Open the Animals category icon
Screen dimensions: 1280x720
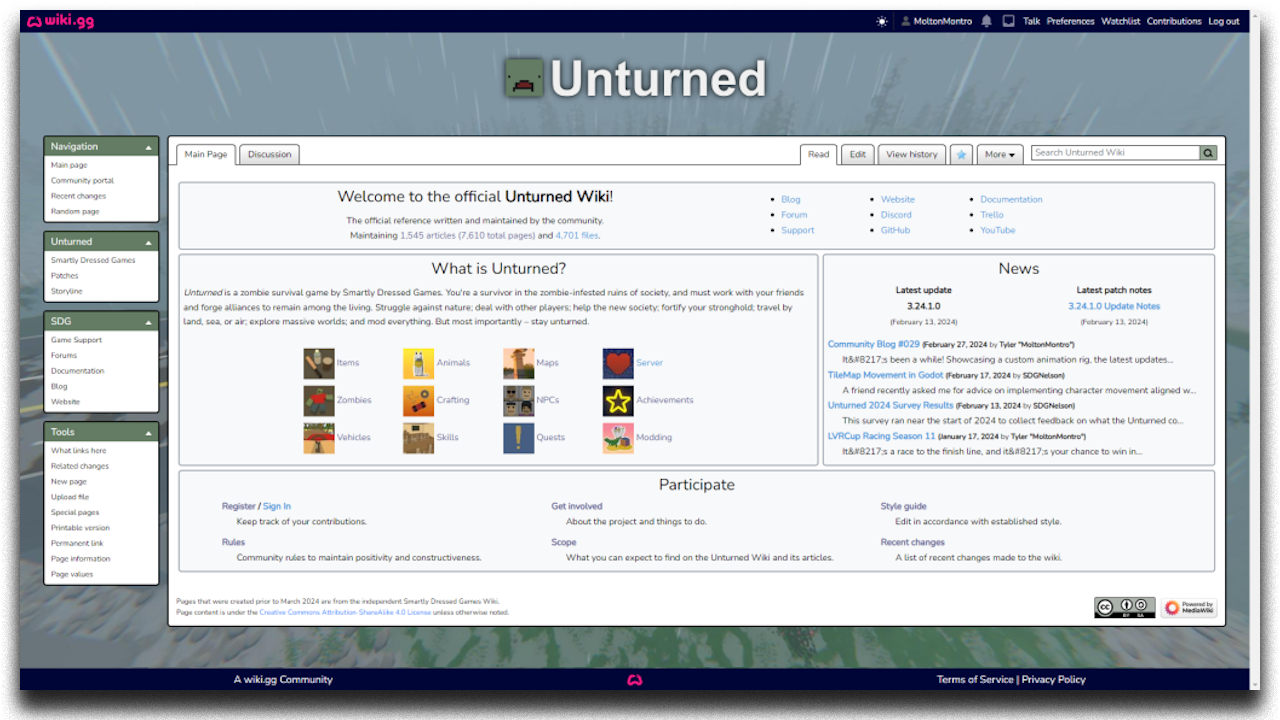coord(419,363)
